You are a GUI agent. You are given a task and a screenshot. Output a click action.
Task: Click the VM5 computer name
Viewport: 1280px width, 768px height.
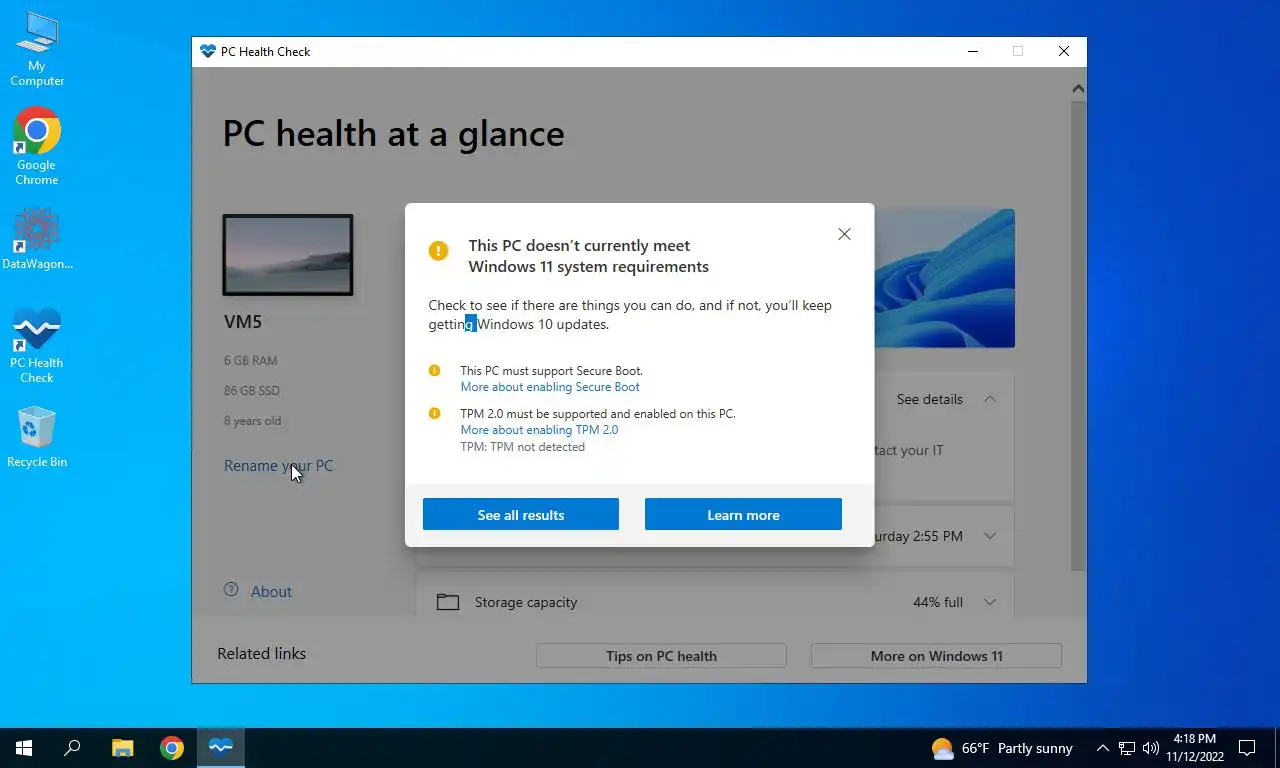243,322
